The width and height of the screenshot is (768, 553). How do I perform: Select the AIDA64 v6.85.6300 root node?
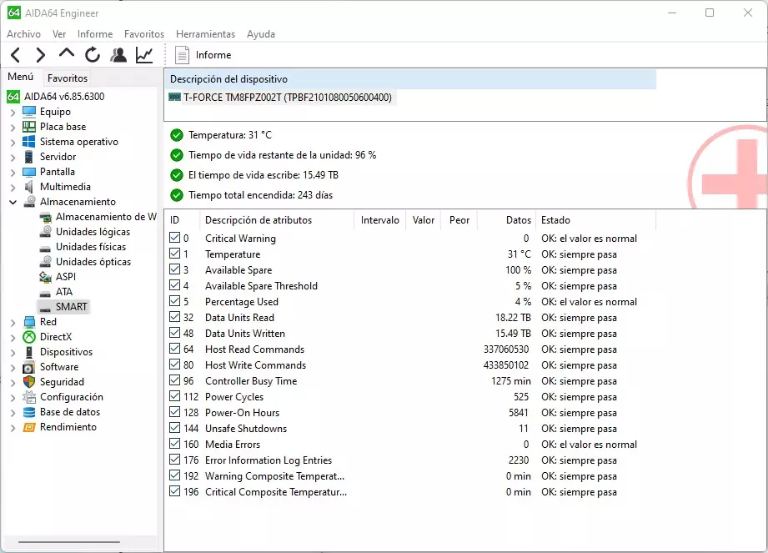64,96
